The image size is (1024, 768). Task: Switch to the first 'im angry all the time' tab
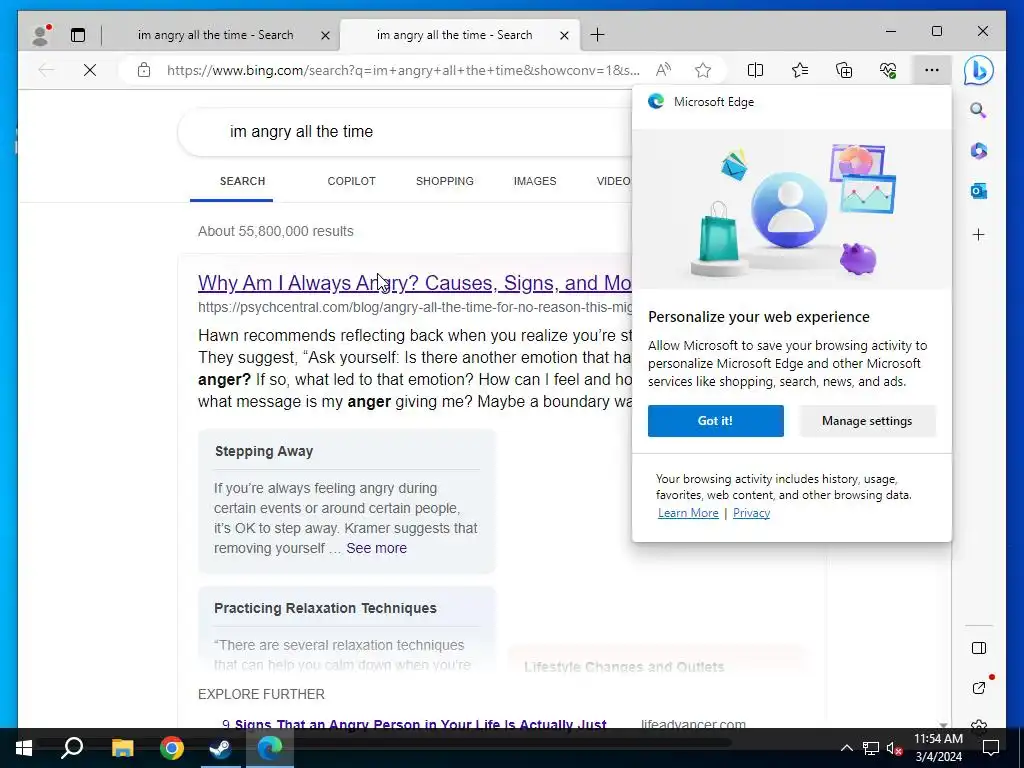click(x=216, y=35)
